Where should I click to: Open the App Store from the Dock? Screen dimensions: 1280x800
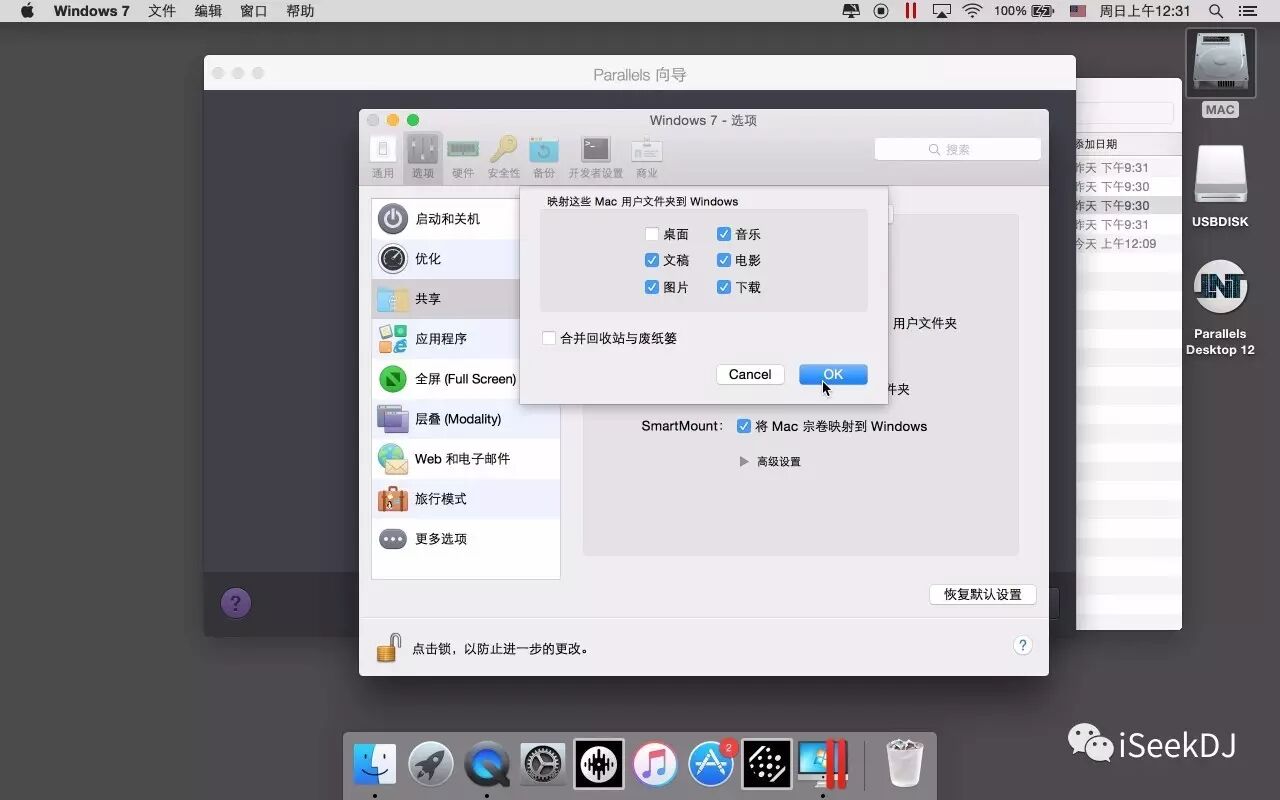[x=711, y=765]
